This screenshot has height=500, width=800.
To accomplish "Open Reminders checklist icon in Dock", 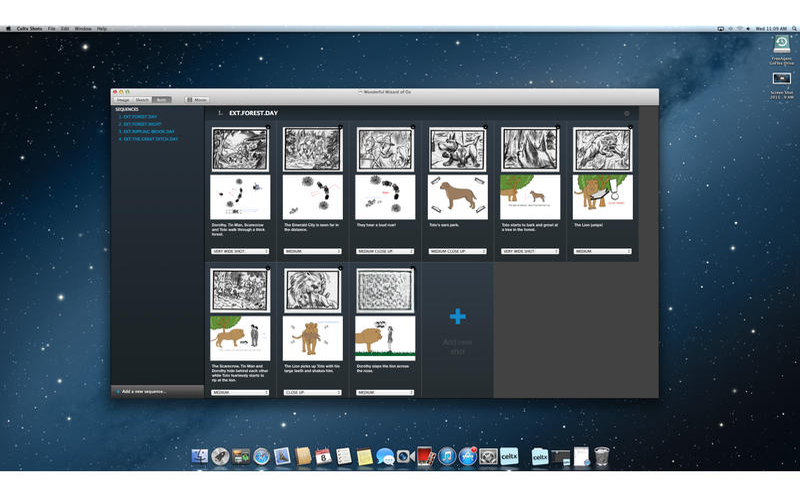I will (344, 456).
